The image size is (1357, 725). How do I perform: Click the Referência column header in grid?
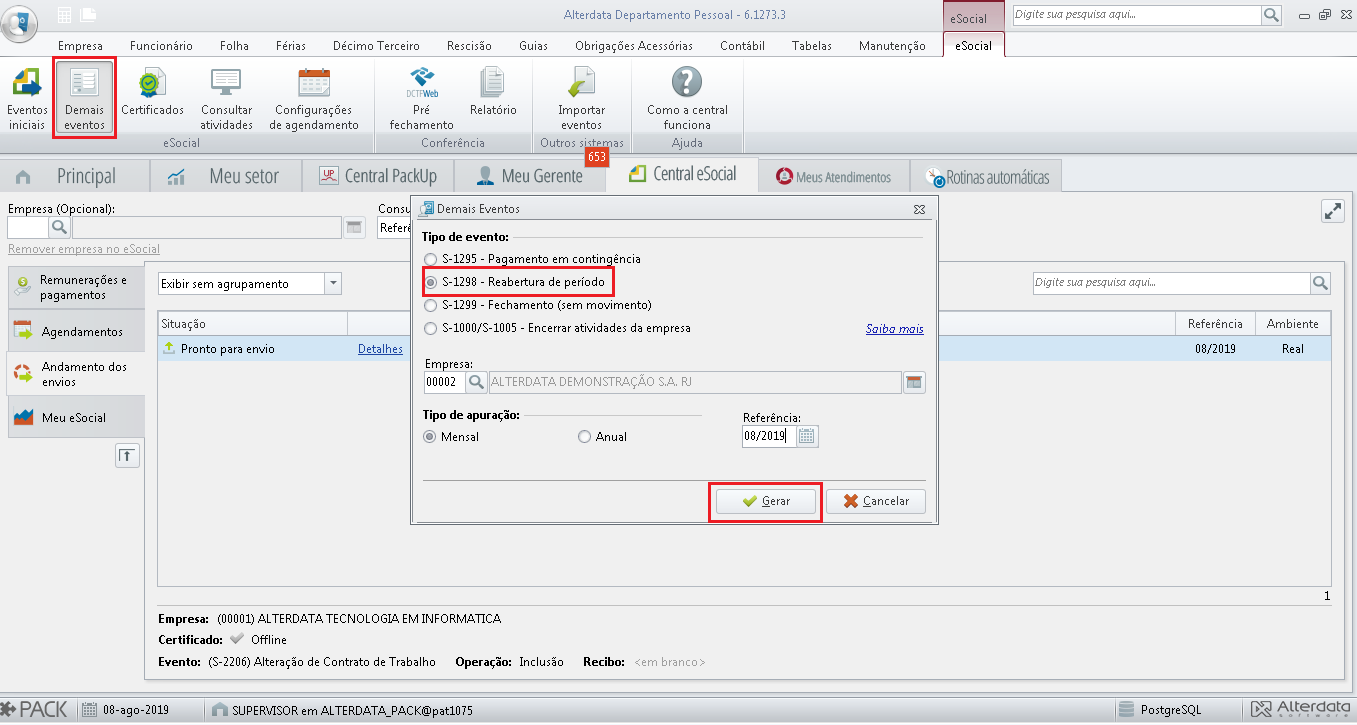click(1215, 324)
